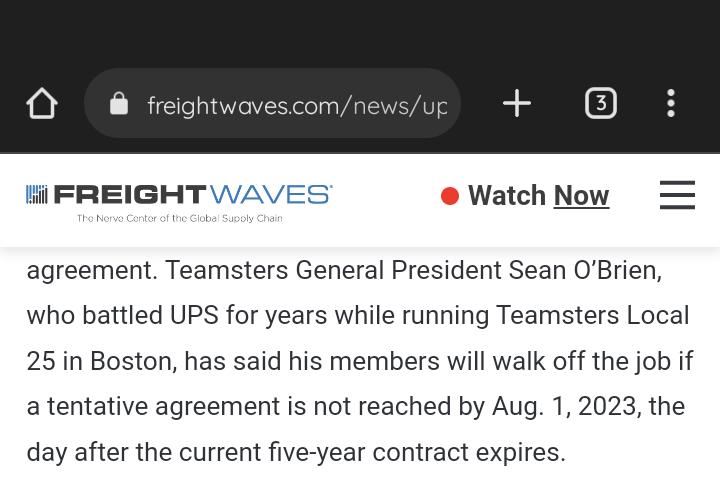Open a new tab with plus icon
The width and height of the screenshot is (720, 497).
[517, 103]
